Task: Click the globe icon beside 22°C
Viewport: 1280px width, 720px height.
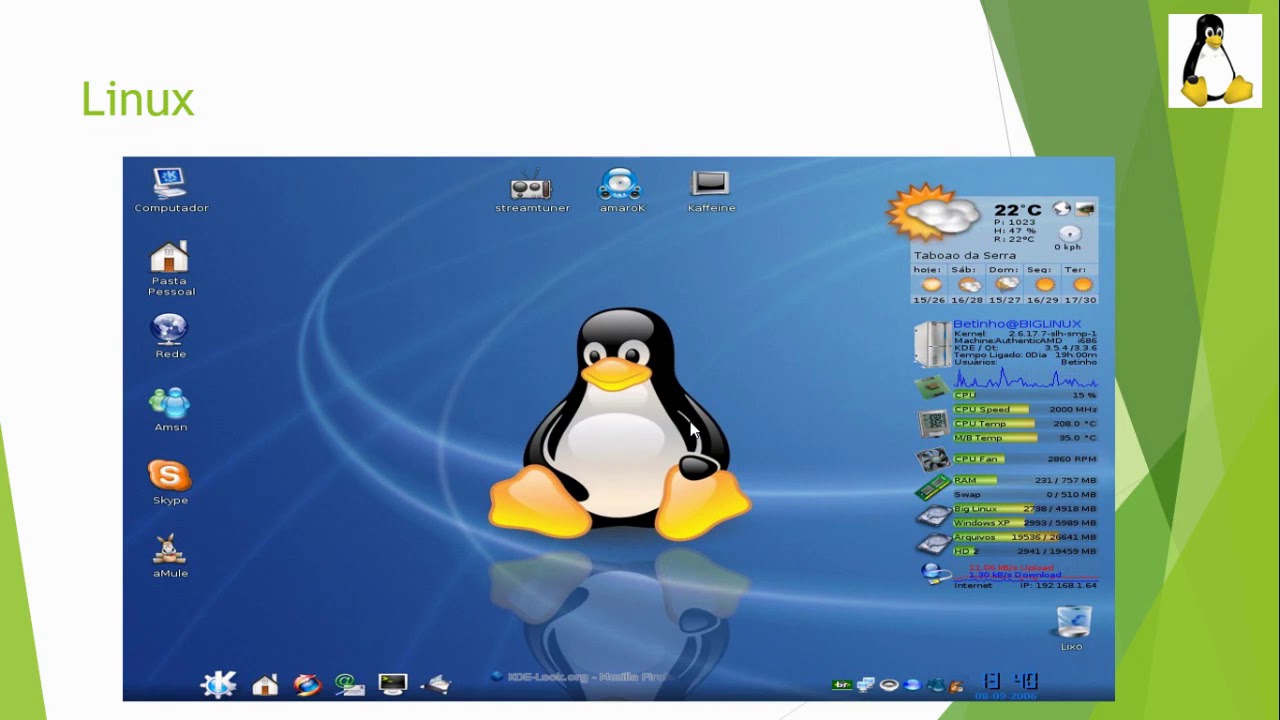Action: click(1062, 208)
